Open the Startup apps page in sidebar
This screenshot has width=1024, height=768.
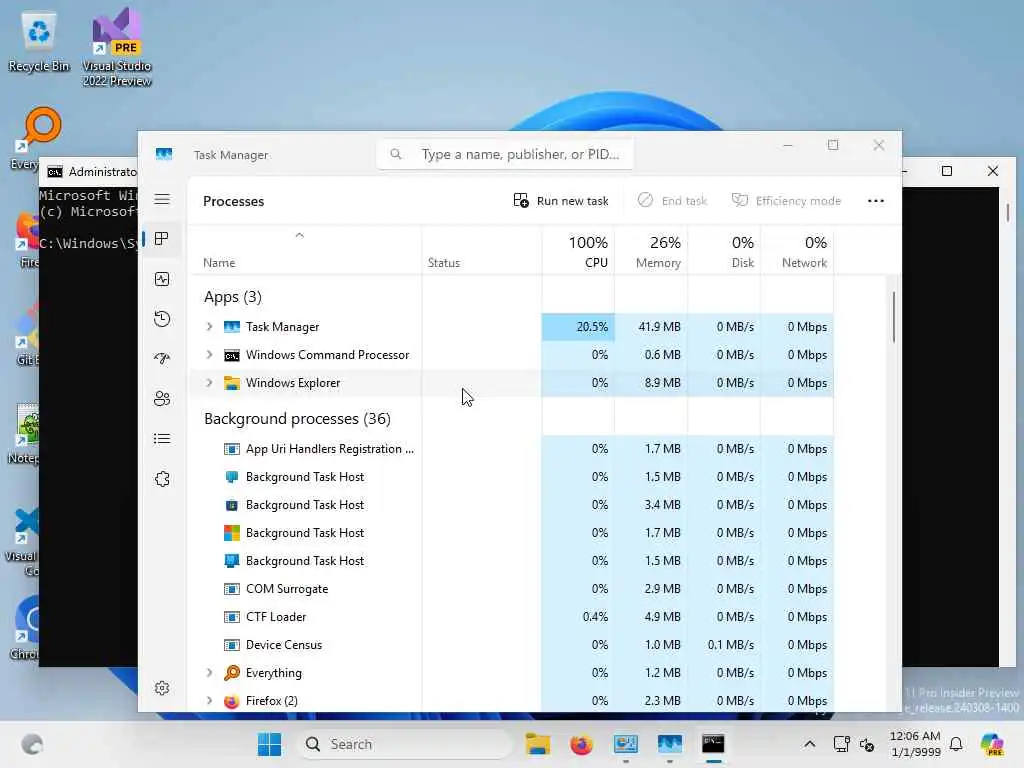coord(162,359)
